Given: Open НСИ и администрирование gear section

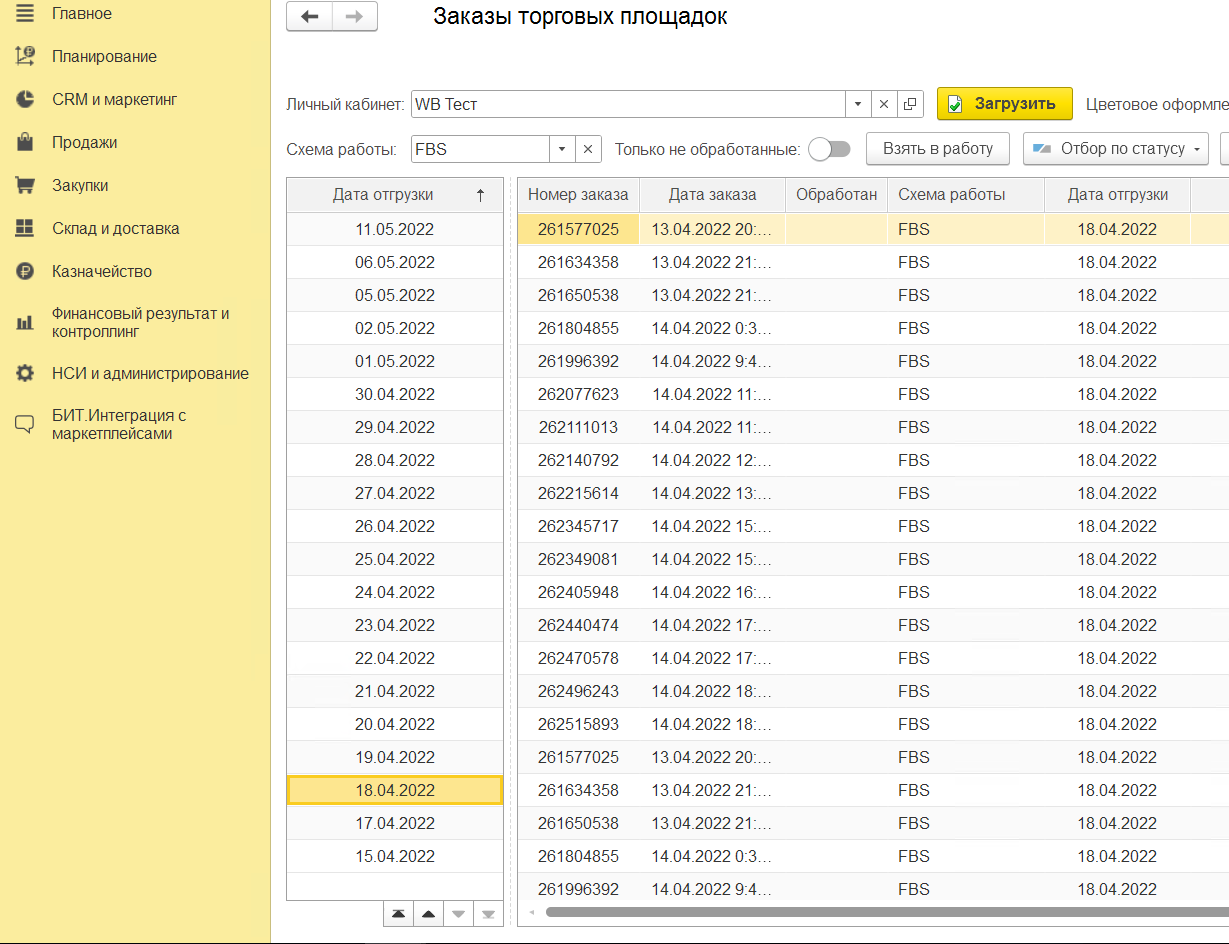Looking at the screenshot, I should pos(25,374).
